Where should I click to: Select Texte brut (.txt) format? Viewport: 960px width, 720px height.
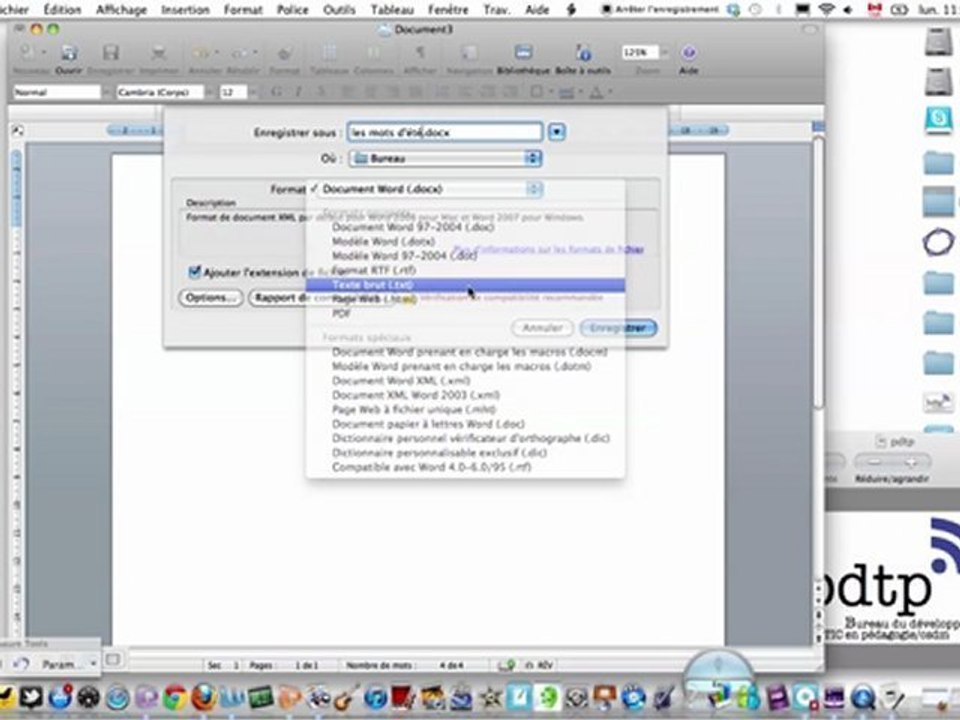coord(465,285)
